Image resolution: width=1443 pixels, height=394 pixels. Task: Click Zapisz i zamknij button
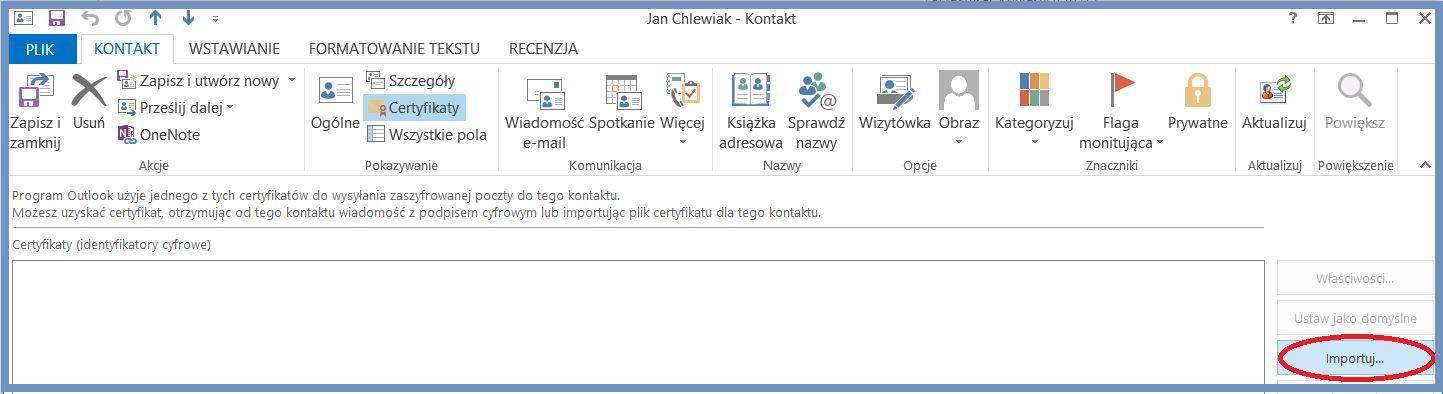pyautogui.click(x=35, y=112)
